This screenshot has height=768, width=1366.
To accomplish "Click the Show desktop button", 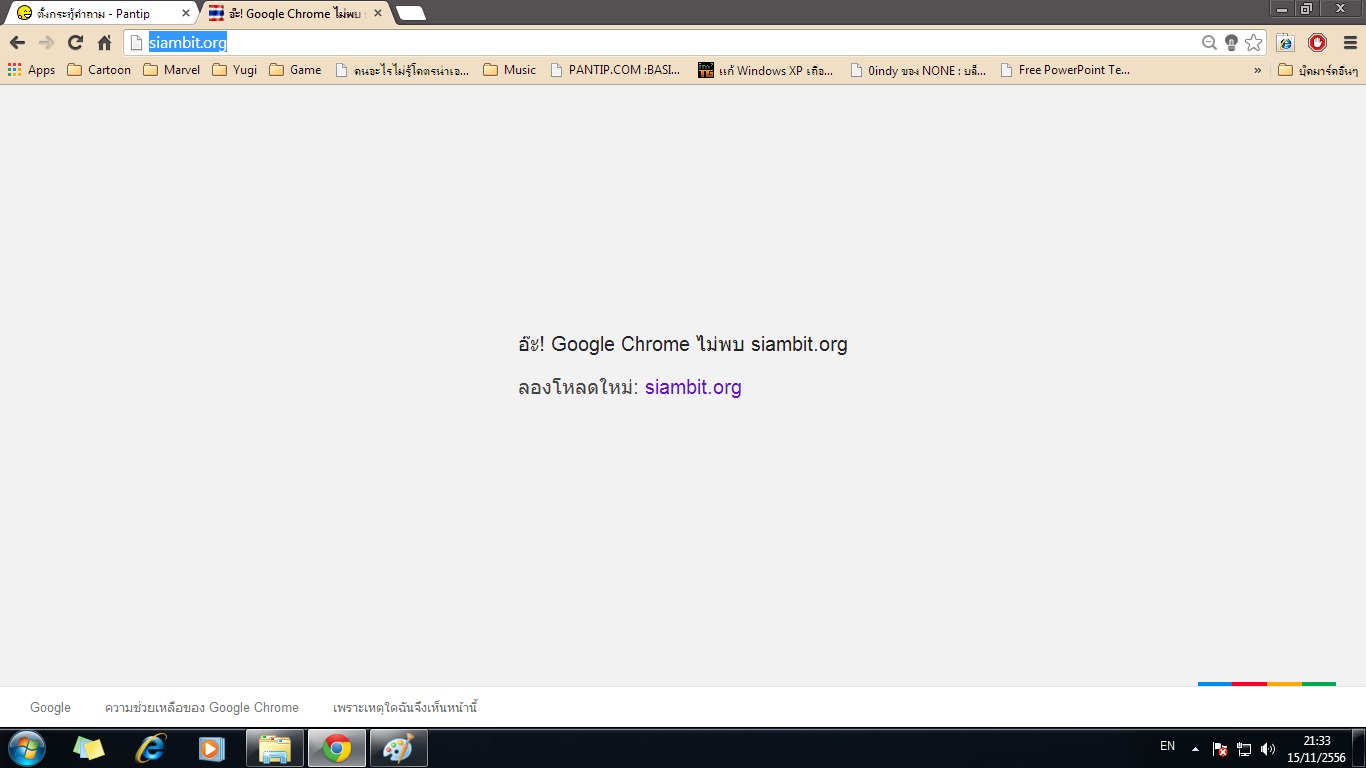I will [1359, 748].
